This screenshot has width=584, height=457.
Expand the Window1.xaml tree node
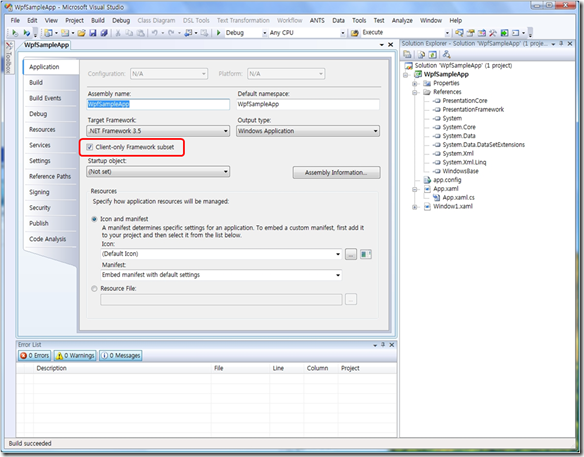415,207
